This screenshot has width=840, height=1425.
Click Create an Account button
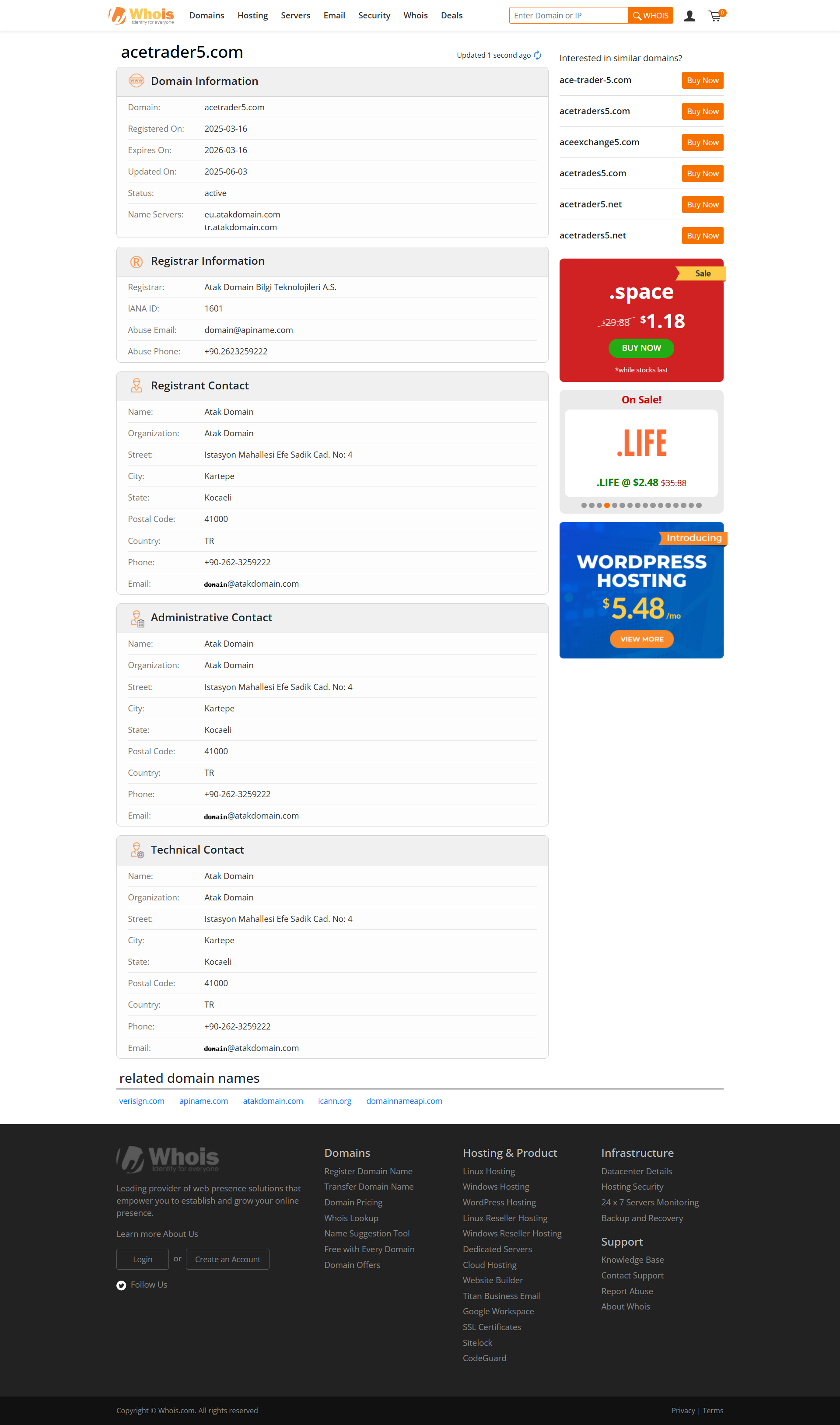[x=227, y=1259]
